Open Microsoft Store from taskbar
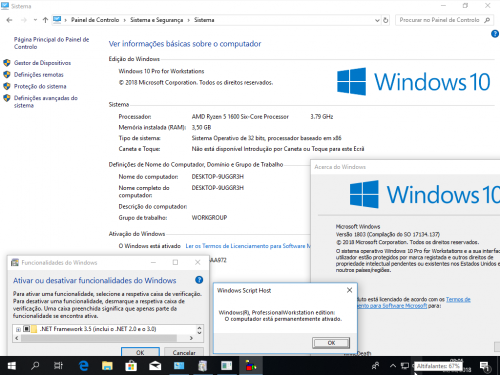 [x=131, y=366]
